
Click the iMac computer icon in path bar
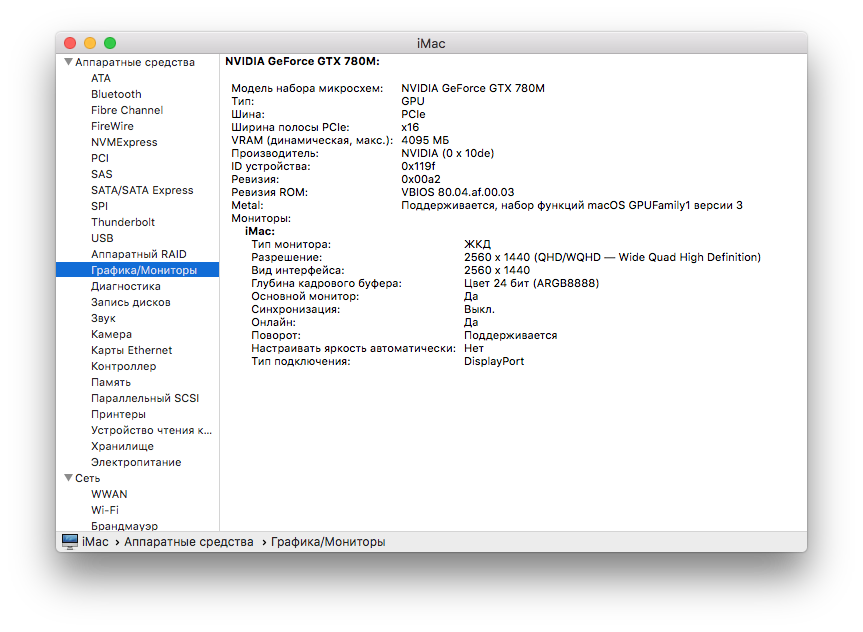(x=70, y=541)
